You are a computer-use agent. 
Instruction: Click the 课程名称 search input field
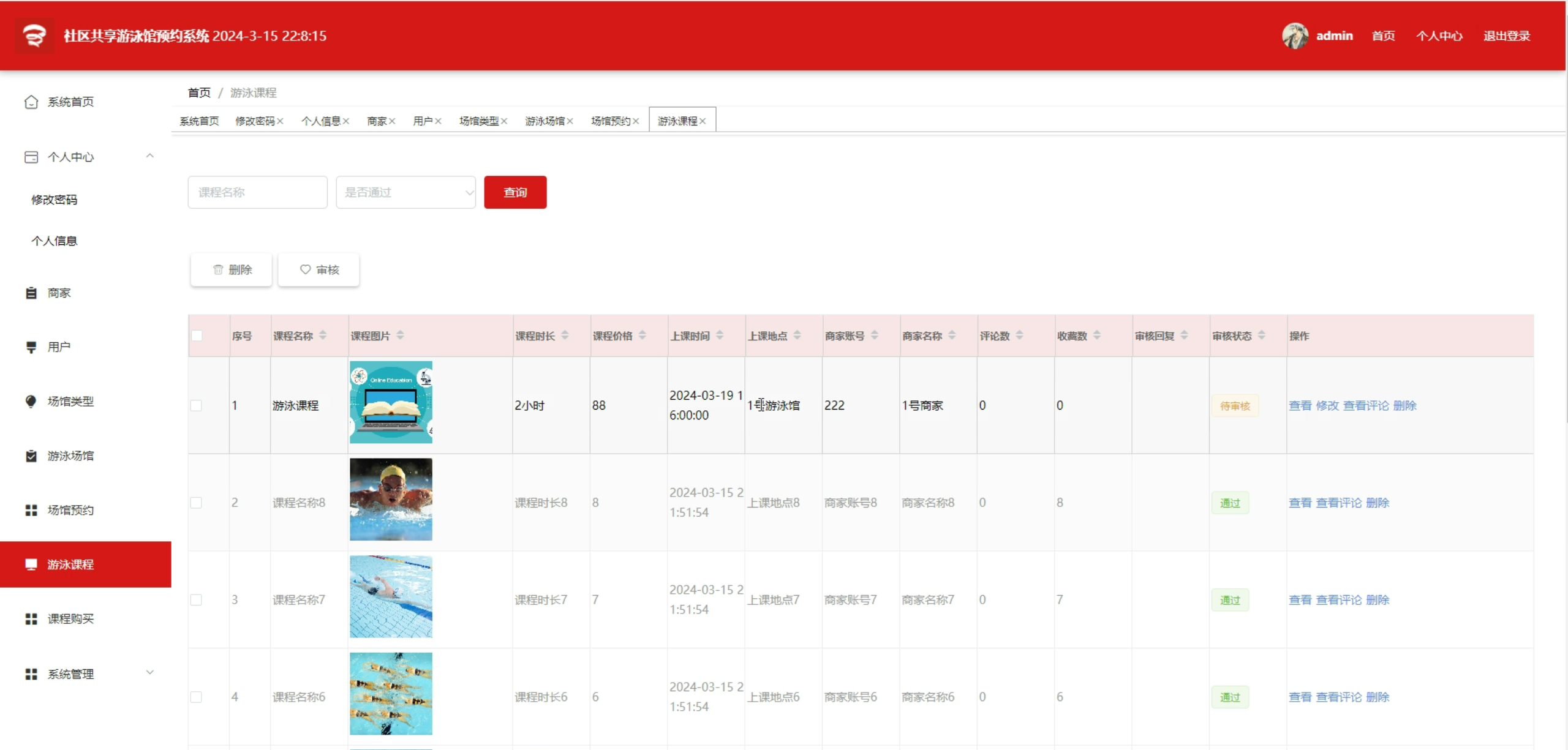tap(257, 192)
